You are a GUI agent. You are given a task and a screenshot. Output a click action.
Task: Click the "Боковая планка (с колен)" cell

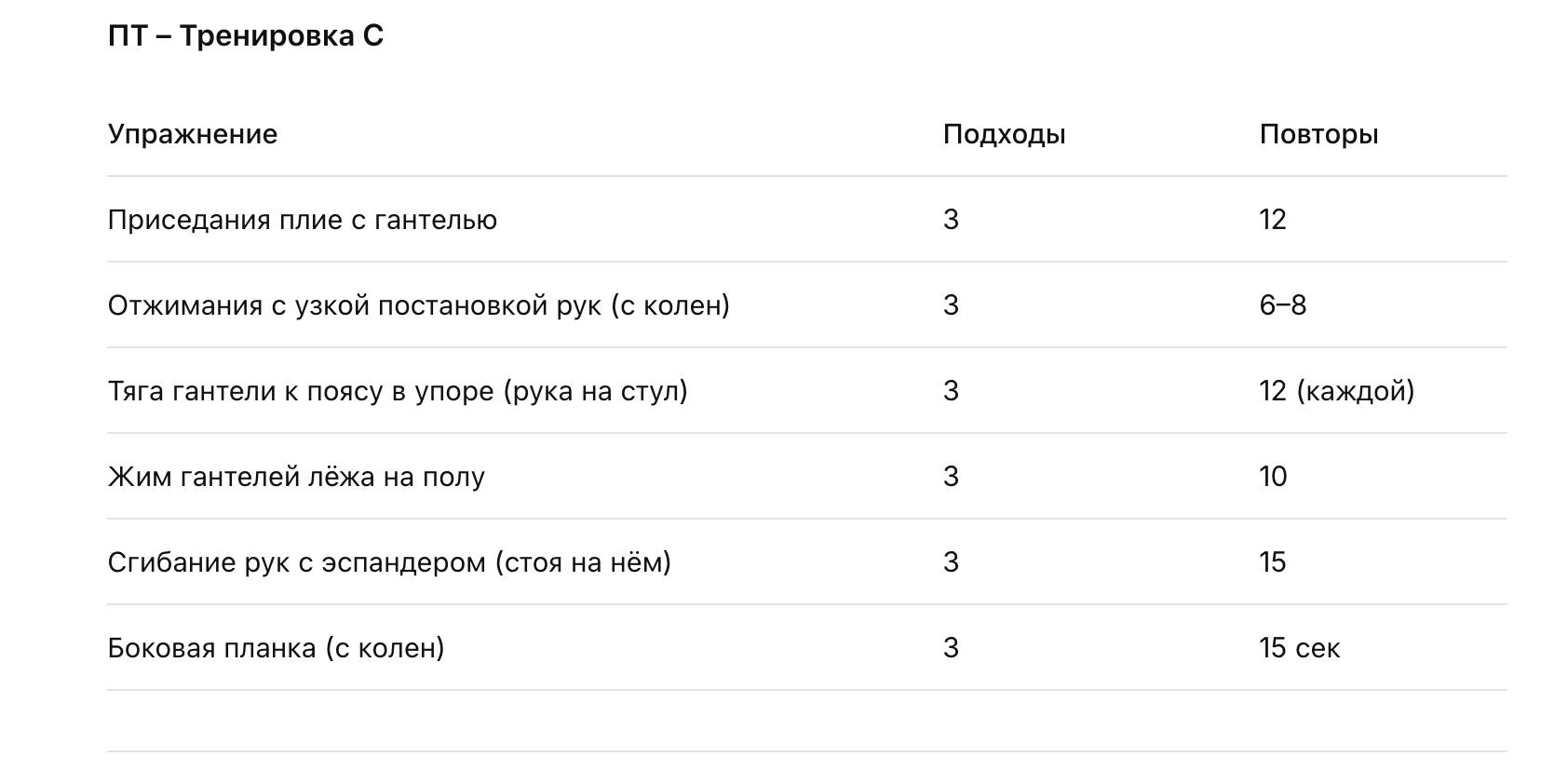(x=276, y=648)
